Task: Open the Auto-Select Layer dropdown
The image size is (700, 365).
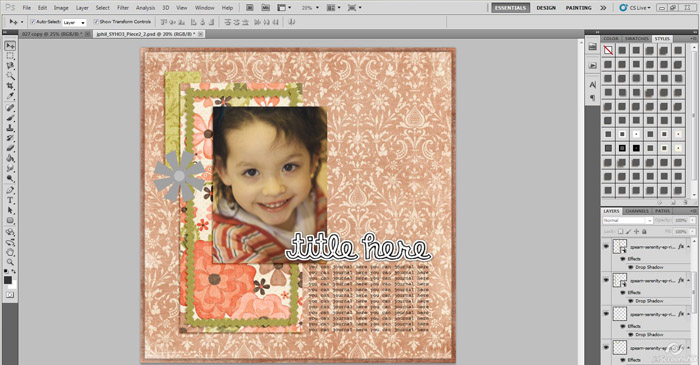Action: tap(74, 22)
